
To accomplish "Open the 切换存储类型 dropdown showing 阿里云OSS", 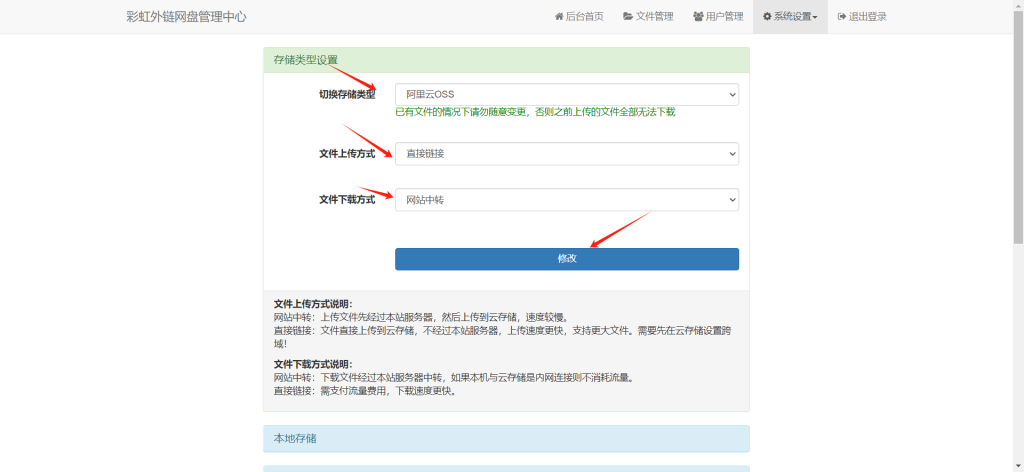I will tap(567, 95).
